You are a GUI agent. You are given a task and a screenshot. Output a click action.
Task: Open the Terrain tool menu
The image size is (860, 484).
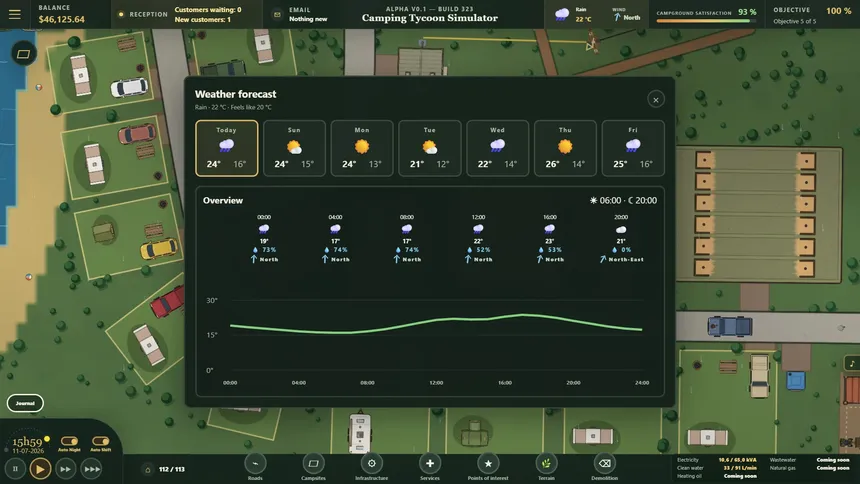(546, 464)
